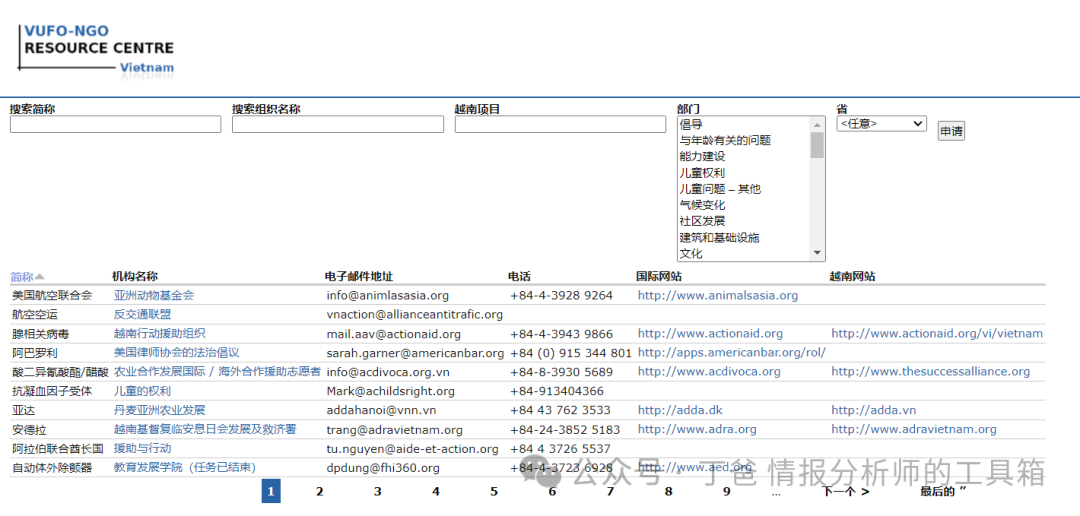Go to page 4 of results
Screen dimensions: 1080x516
click(436, 492)
